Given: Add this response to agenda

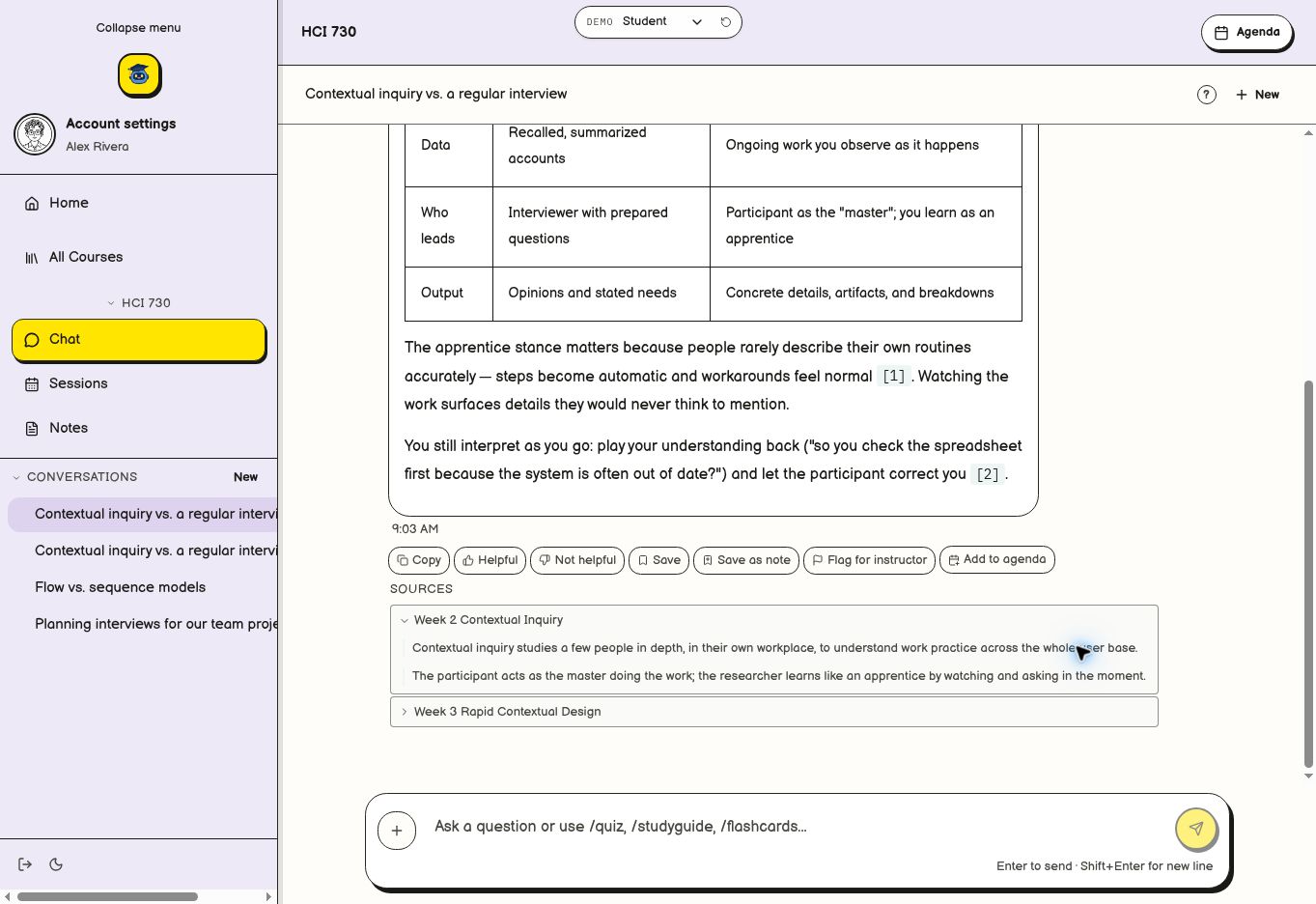Looking at the screenshot, I should [x=997, y=559].
